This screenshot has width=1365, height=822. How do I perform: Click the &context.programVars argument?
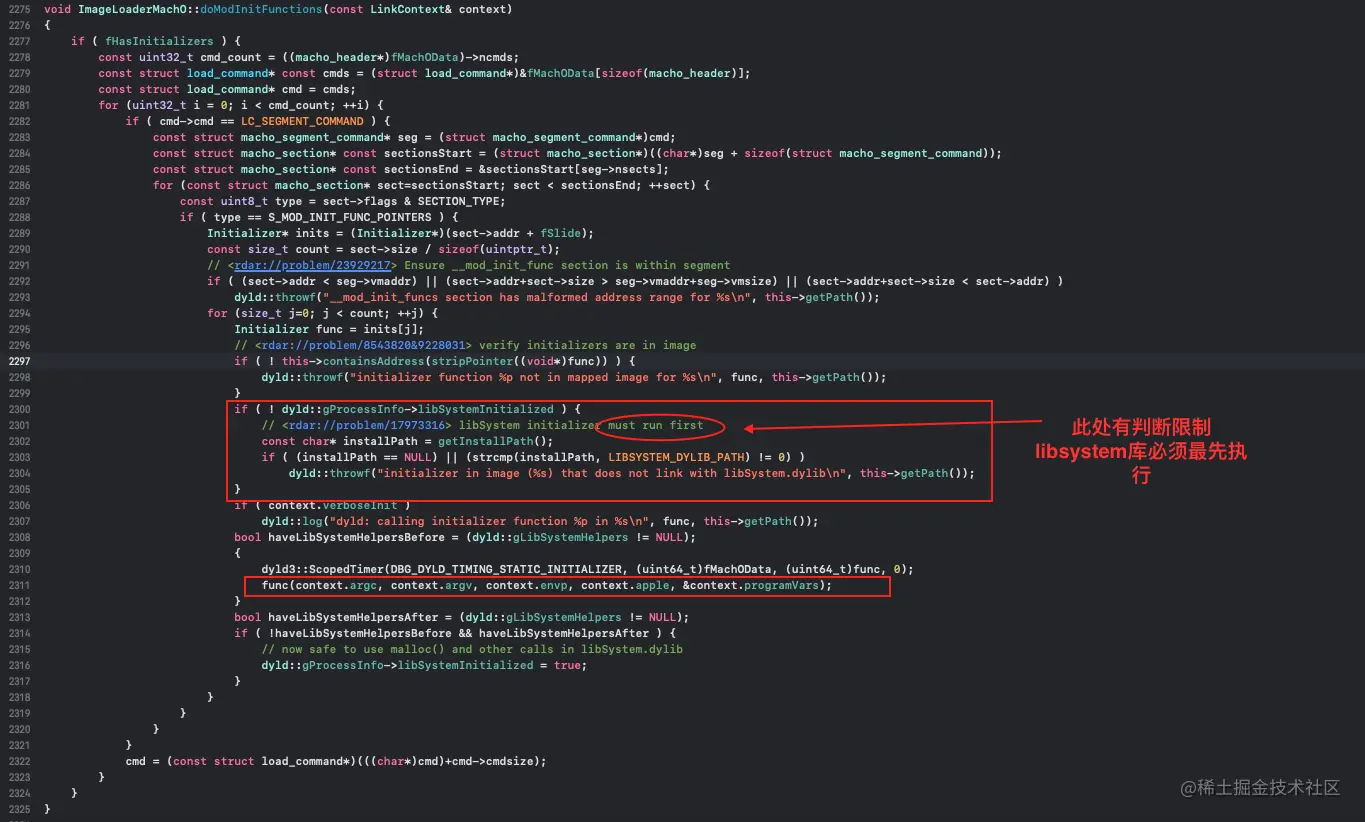pos(751,585)
